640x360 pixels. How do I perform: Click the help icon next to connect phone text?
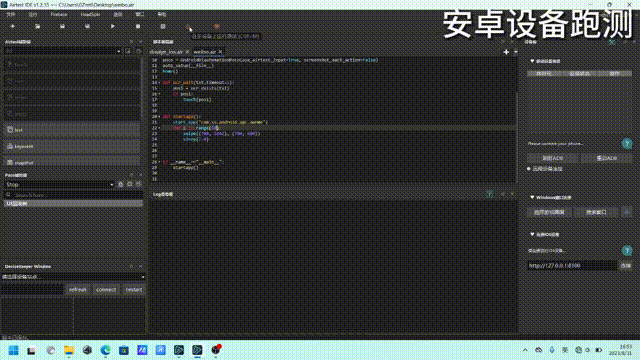(x=627, y=143)
